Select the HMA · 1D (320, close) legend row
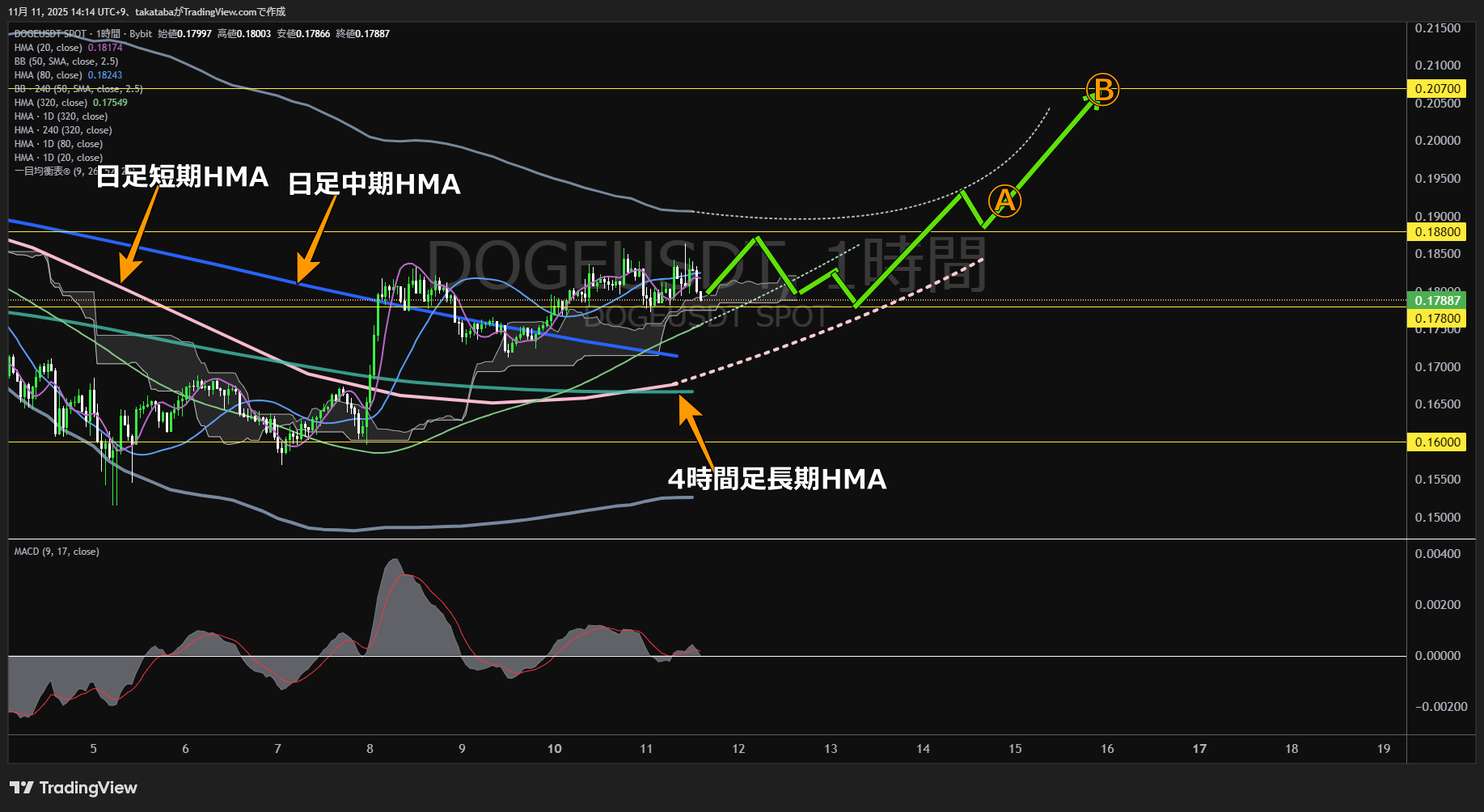Image resolution: width=1484 pixels, height=812 pixels. click(x=61, y=116)
